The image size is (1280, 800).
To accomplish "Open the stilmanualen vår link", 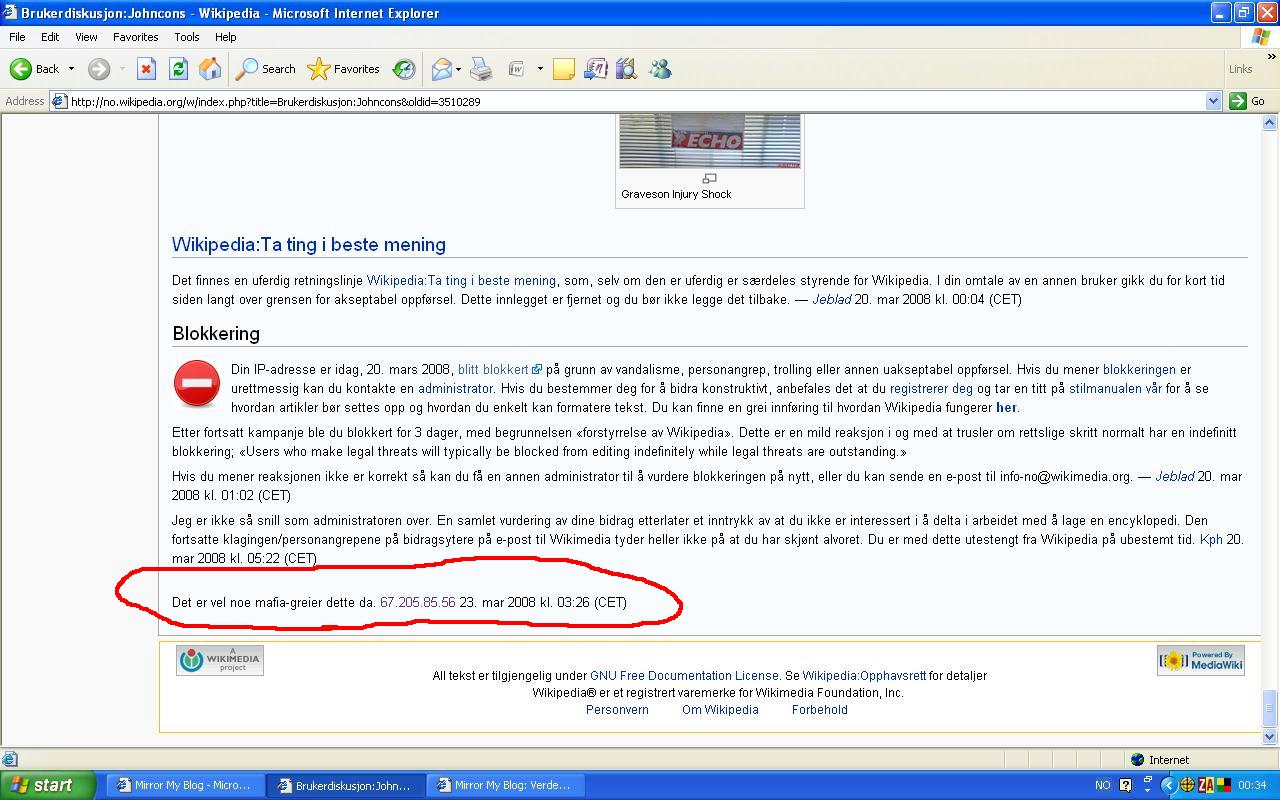I will (x=1115, y=388).
